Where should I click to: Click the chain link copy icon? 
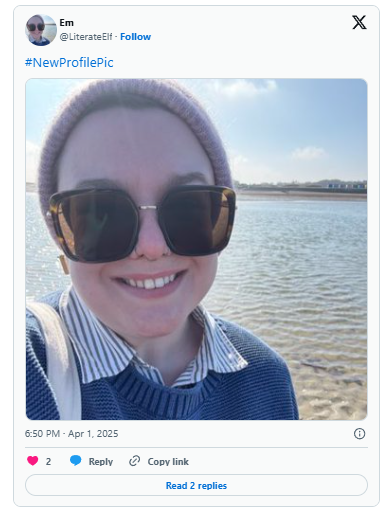point(135,461)
